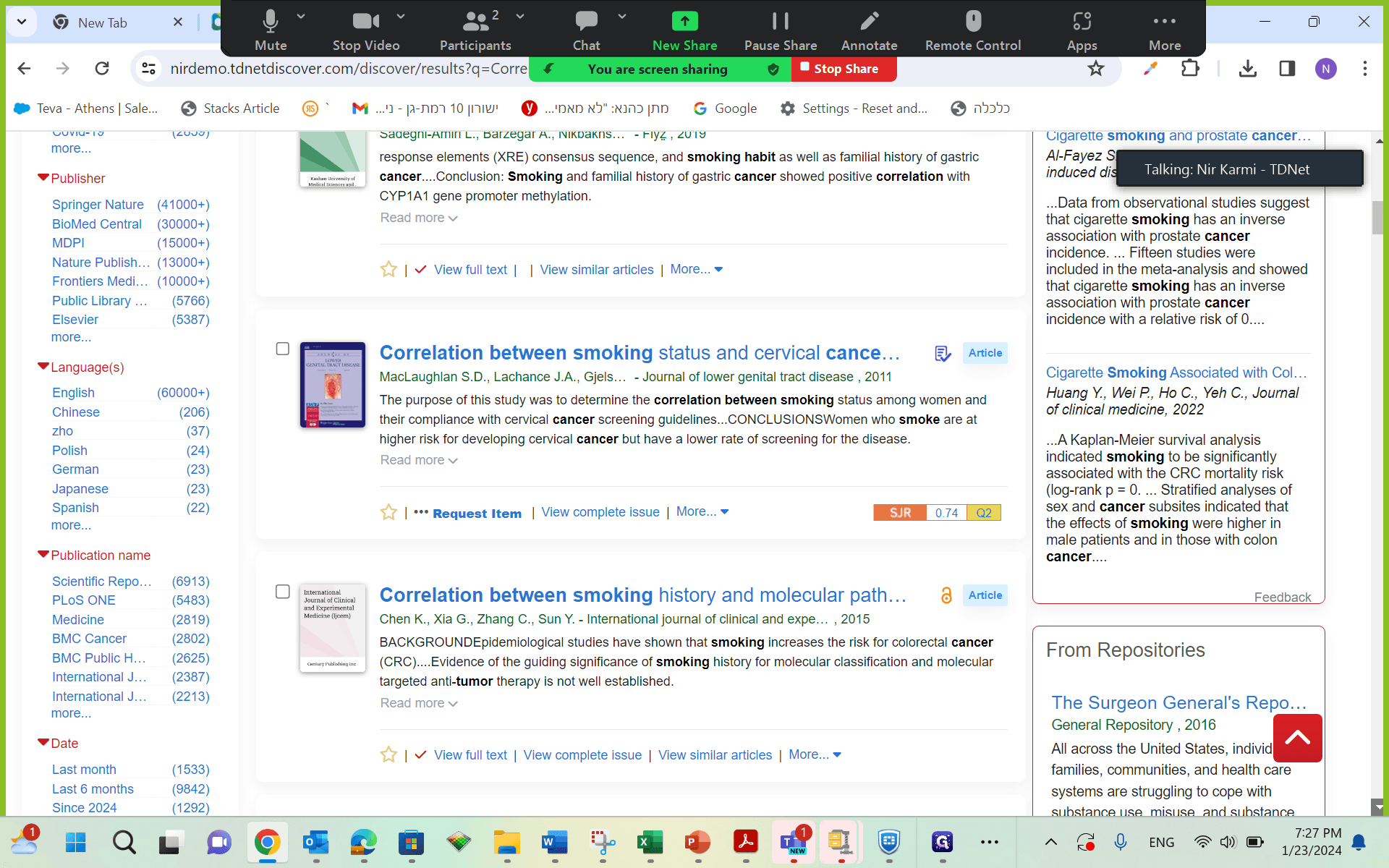Click the URL address bar

pos(347,69)
